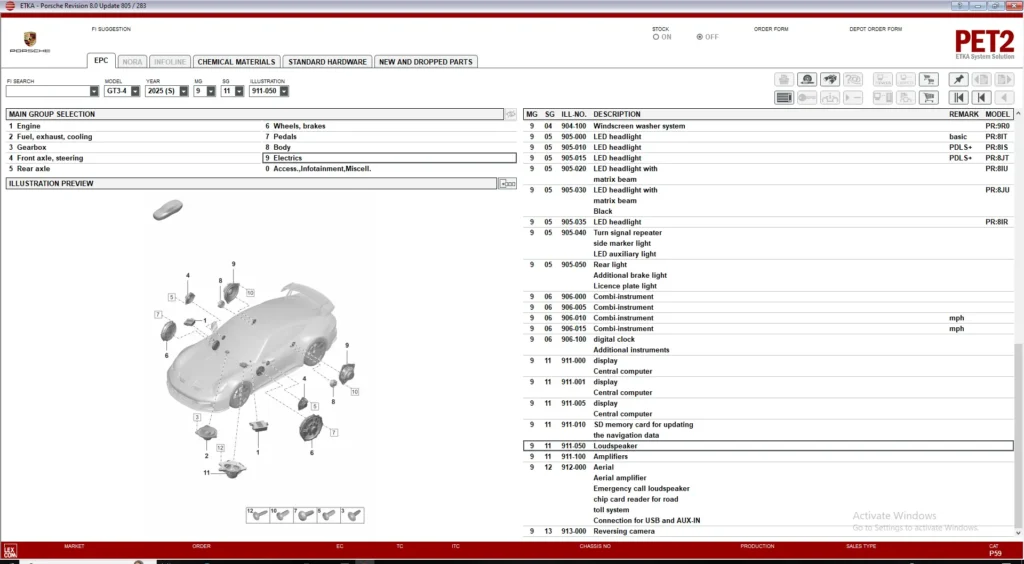Image resolution: width=1024 pixels, height=564 pixels.
Task: Open the Amplifiers row 911-100
Action: pos(610,456)
